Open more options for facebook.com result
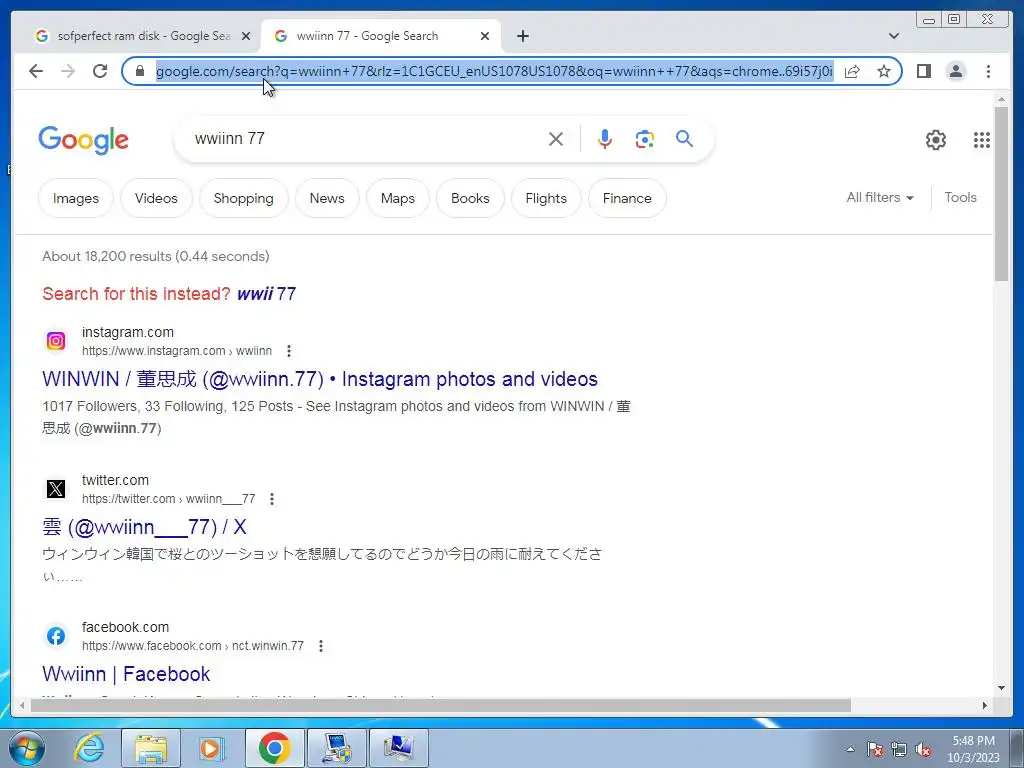This screenshot has width=1024, height=768. click(x=321, y=646)
